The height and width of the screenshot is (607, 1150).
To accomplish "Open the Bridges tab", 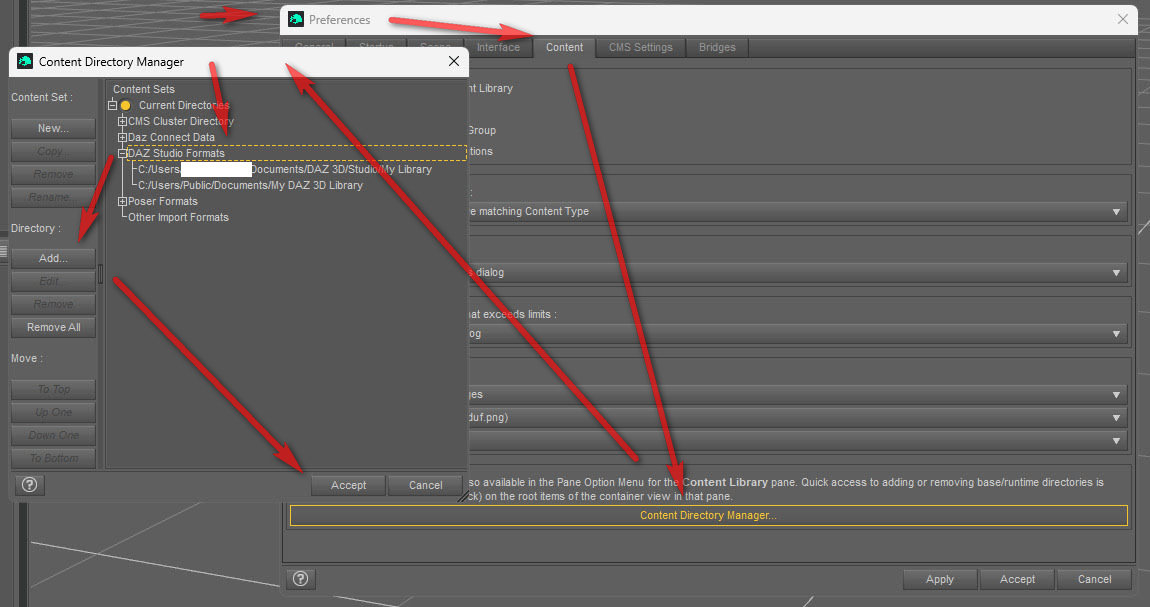I will point(717,47).
